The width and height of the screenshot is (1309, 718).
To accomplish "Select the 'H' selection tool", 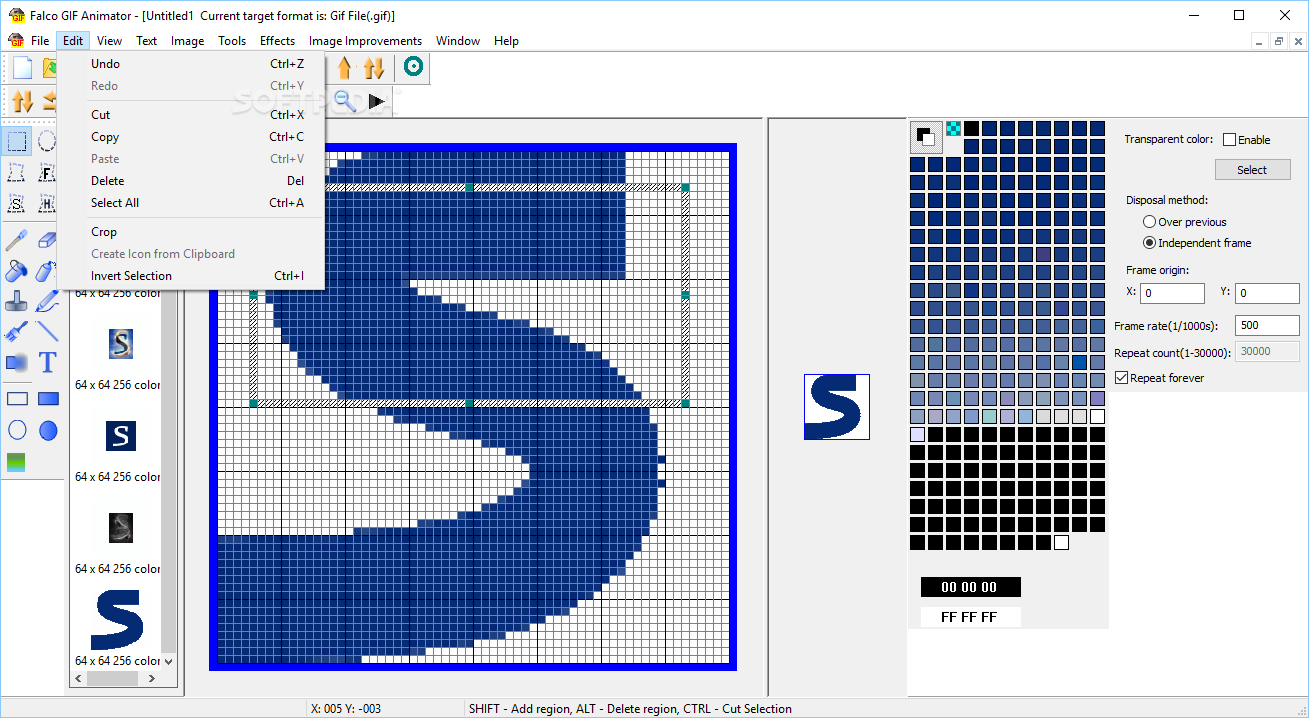I will tap(47, 203).
